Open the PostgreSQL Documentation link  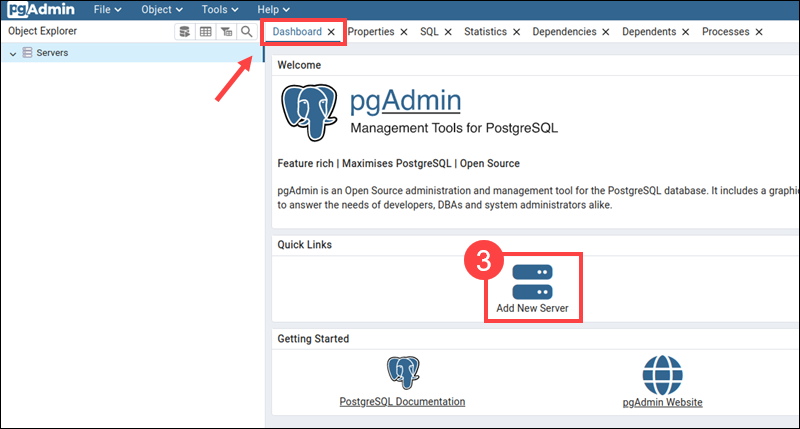pos(402,402)
